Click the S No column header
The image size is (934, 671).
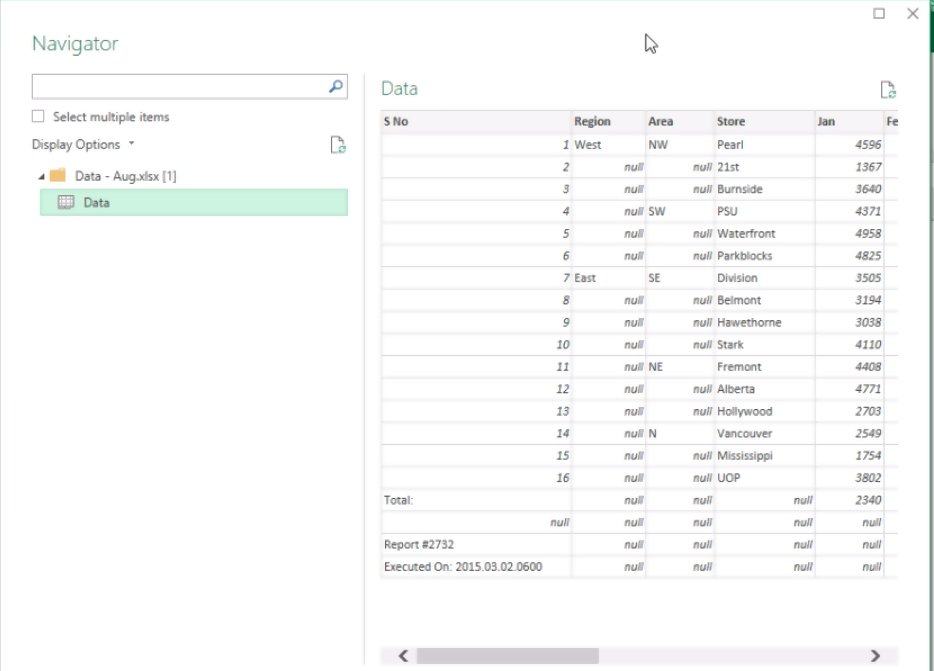tap(476, 122)
